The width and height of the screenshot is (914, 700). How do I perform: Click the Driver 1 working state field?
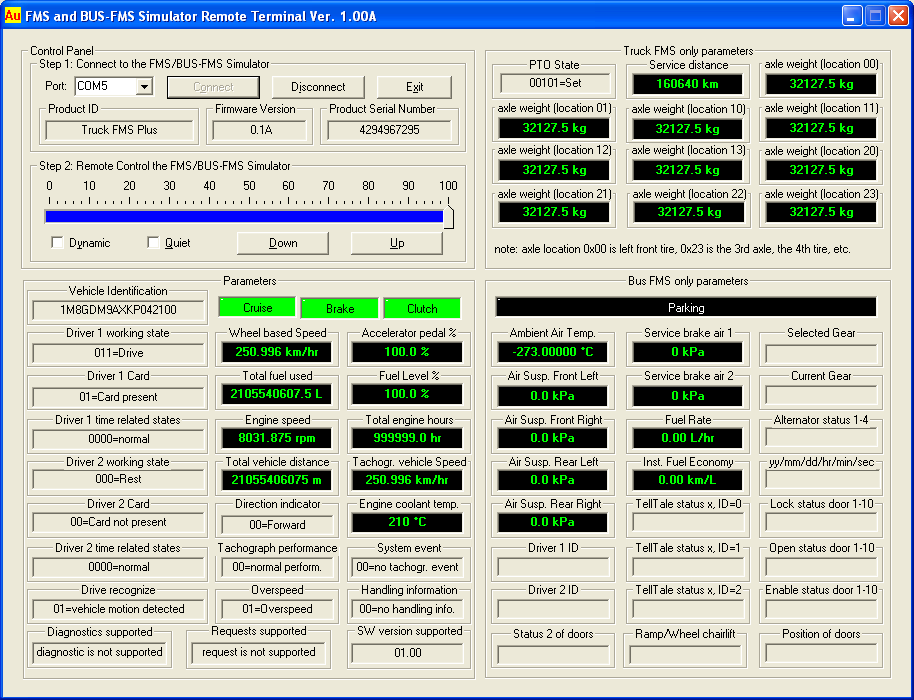[118, 353]
